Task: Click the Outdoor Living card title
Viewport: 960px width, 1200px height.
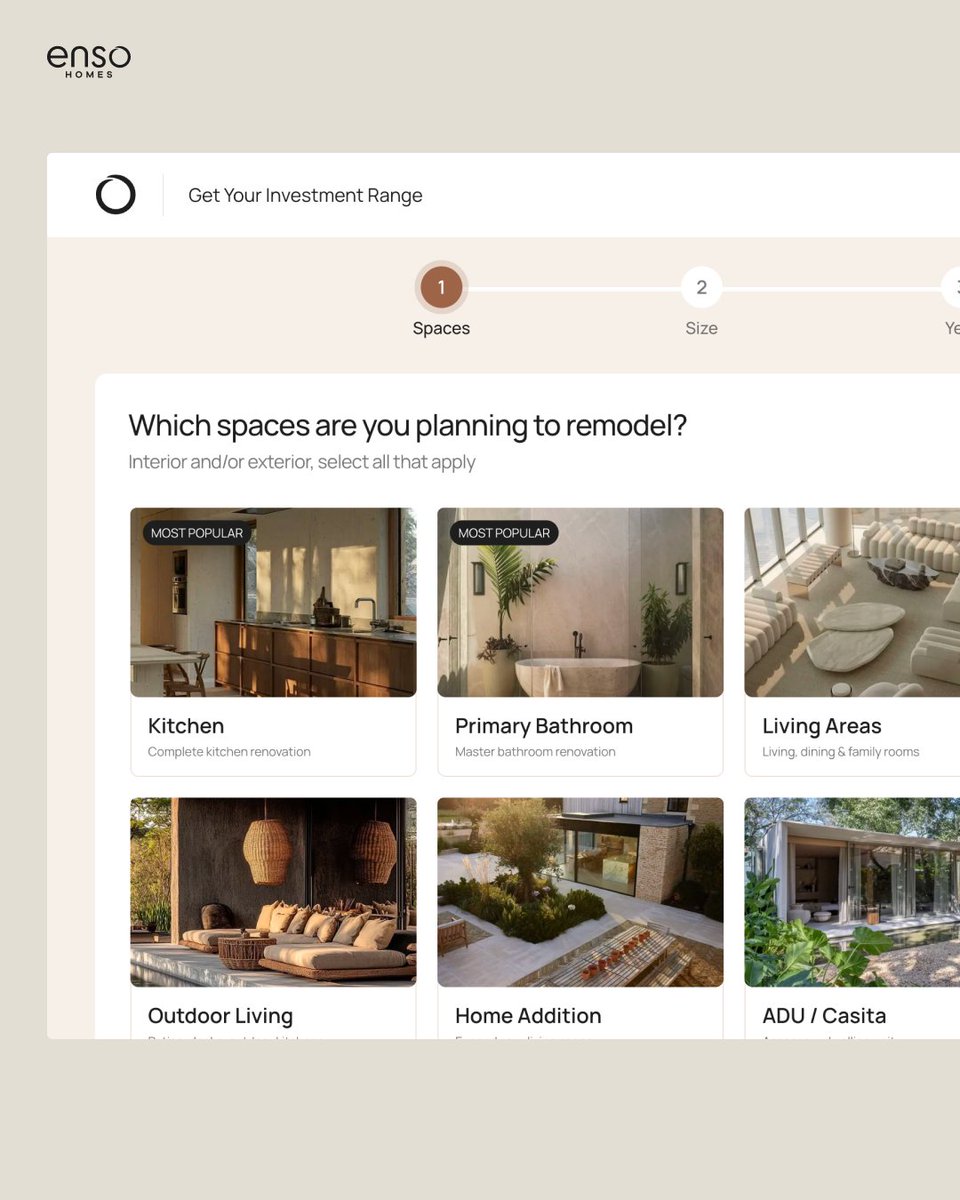Action: tap(220, 1016)
